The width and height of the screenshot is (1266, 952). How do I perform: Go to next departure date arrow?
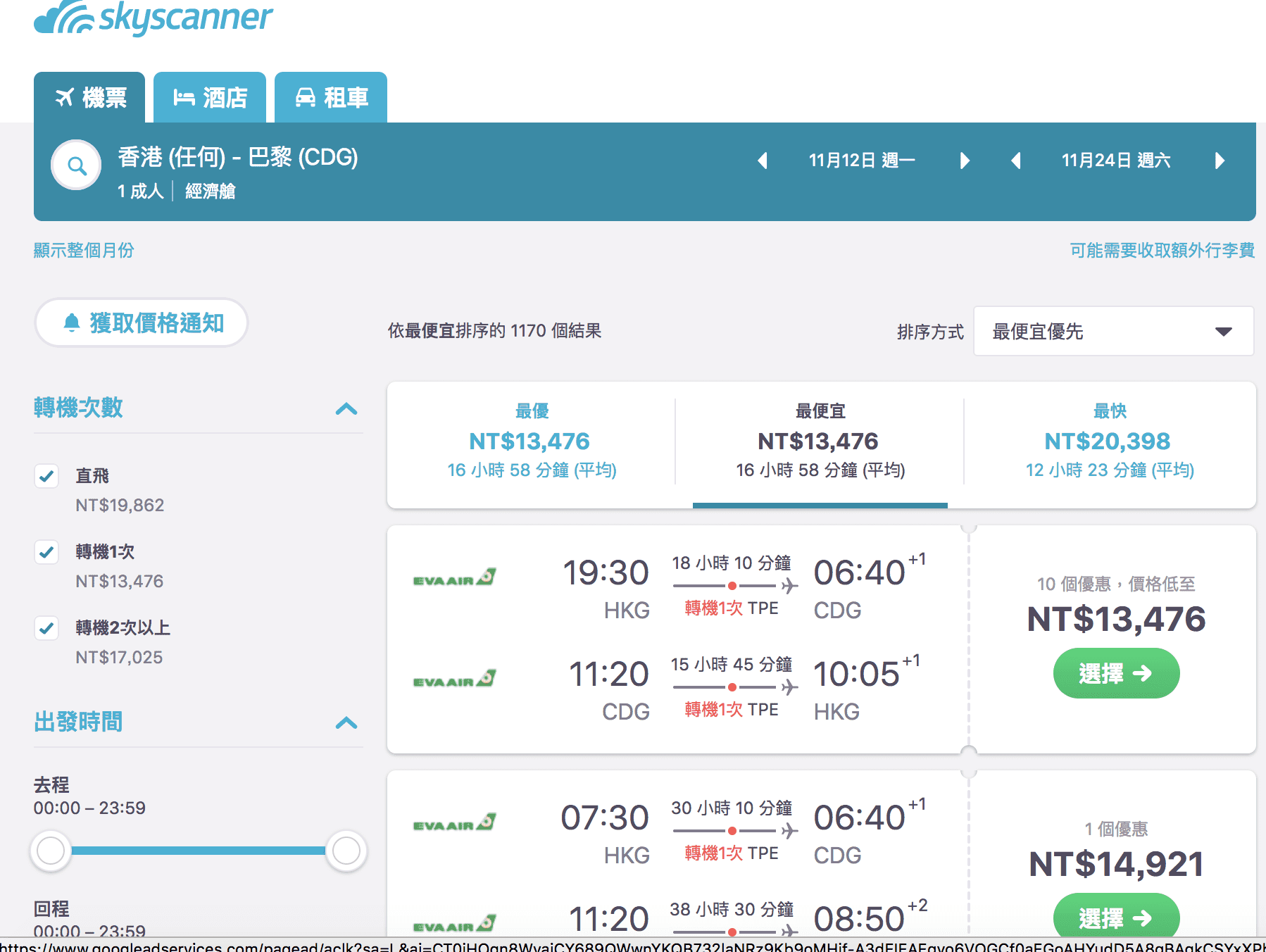click(x=965, y=161)
